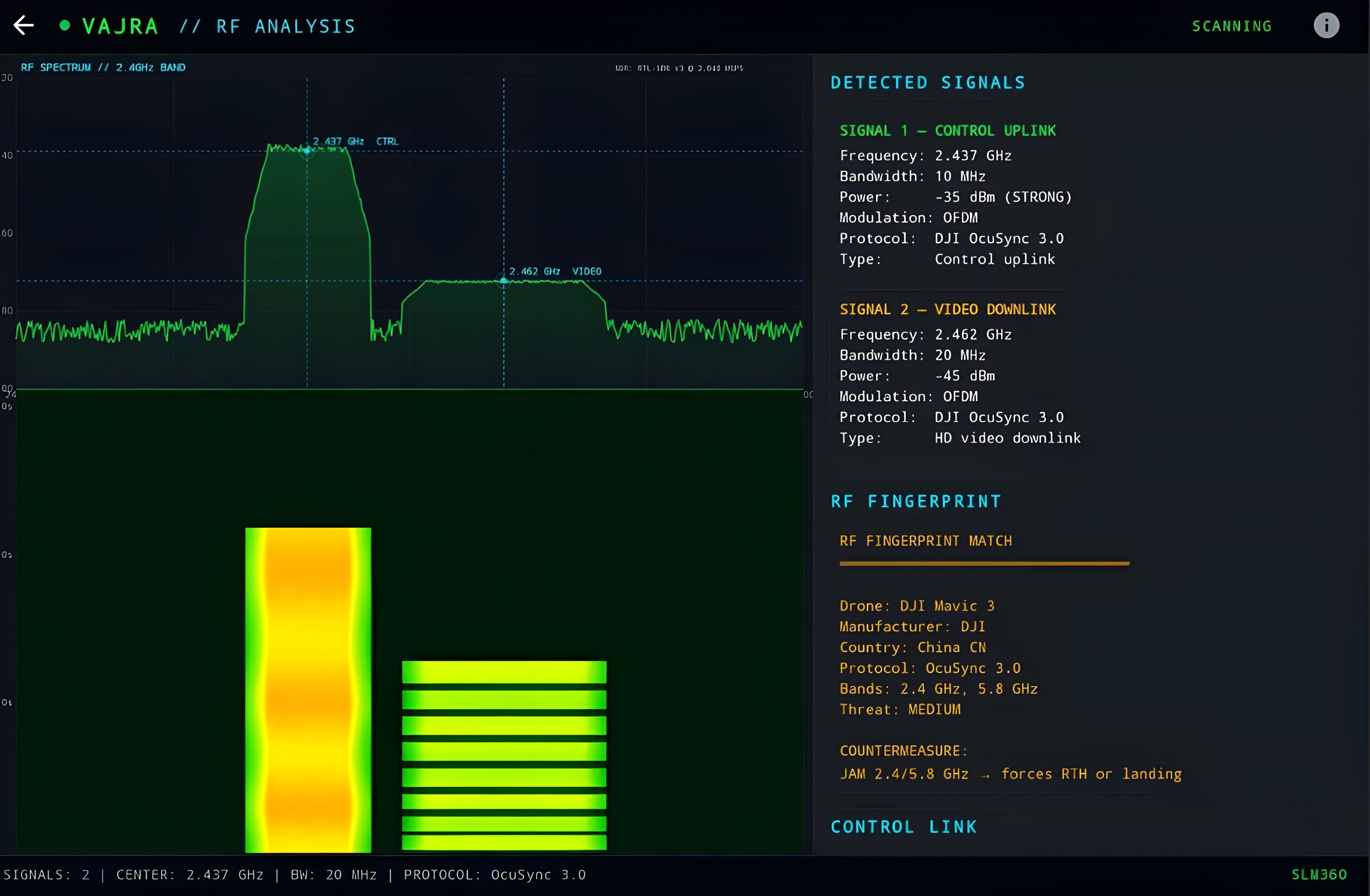The image size is (1370, 896).
Task: Click the back arrow icon
Action: pos(24,25)
